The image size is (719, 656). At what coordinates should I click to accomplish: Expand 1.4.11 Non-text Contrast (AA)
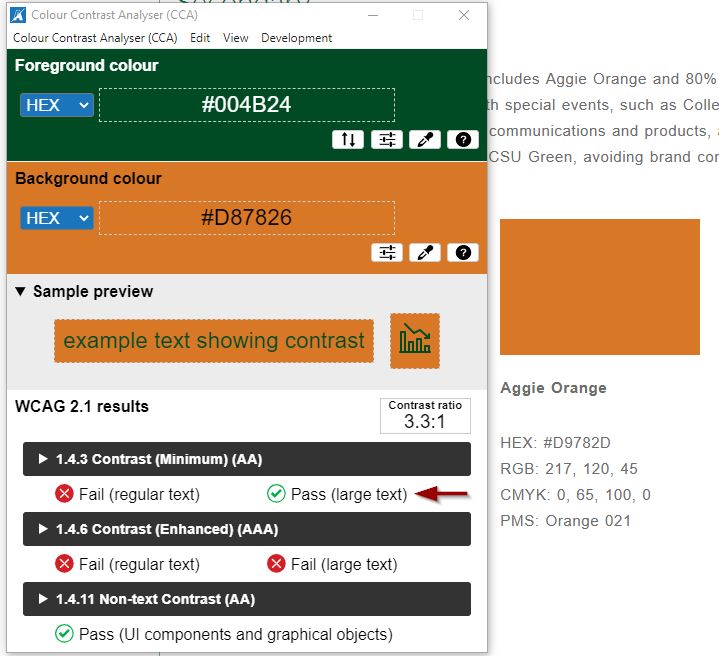pyautogui.click(x=247, y=599)
